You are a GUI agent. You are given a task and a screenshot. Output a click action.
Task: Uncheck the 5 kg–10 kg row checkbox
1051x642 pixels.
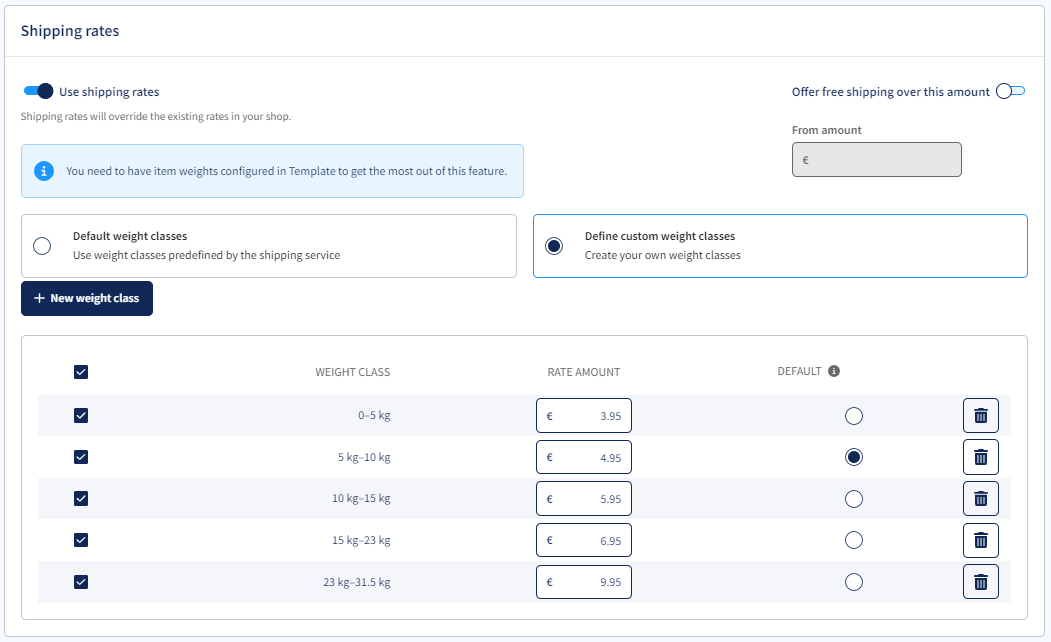(81, 457)
